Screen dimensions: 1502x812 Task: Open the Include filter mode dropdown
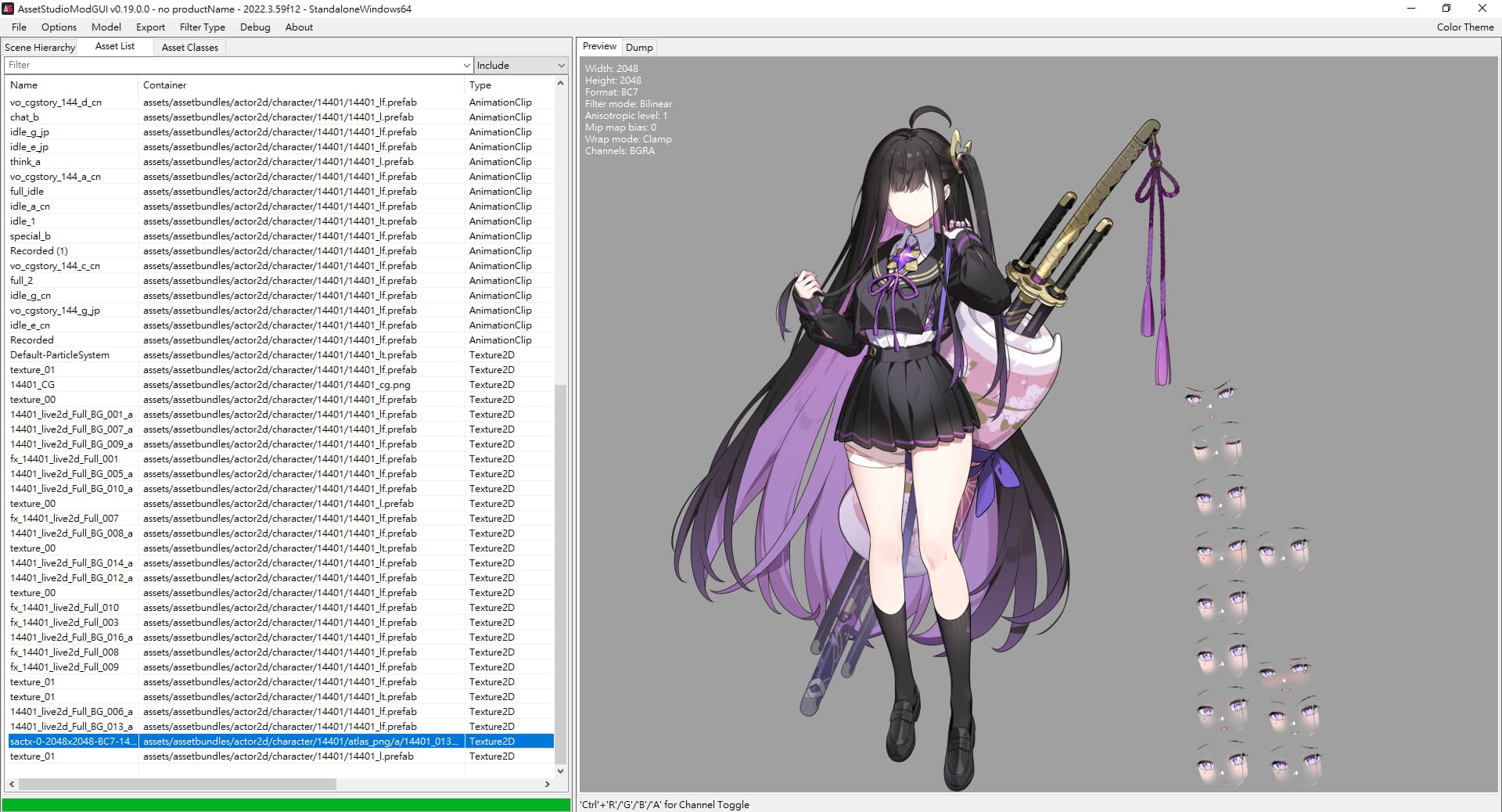[521, 66]
